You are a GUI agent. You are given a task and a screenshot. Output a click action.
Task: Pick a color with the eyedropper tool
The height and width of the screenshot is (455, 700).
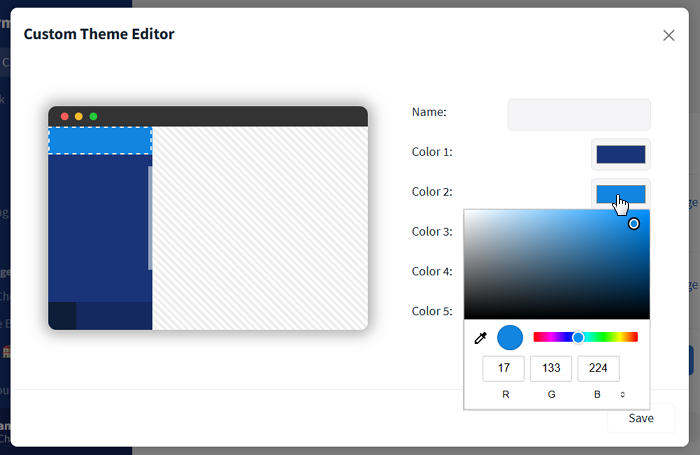[x=480, y=338]
